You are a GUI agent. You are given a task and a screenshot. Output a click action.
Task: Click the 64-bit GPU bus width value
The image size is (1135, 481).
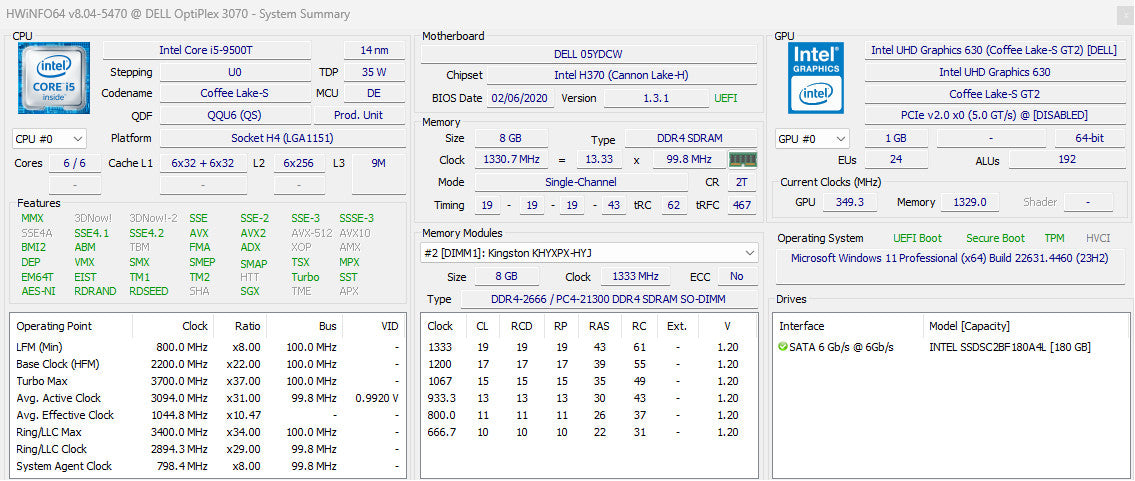coord(1089,138)
